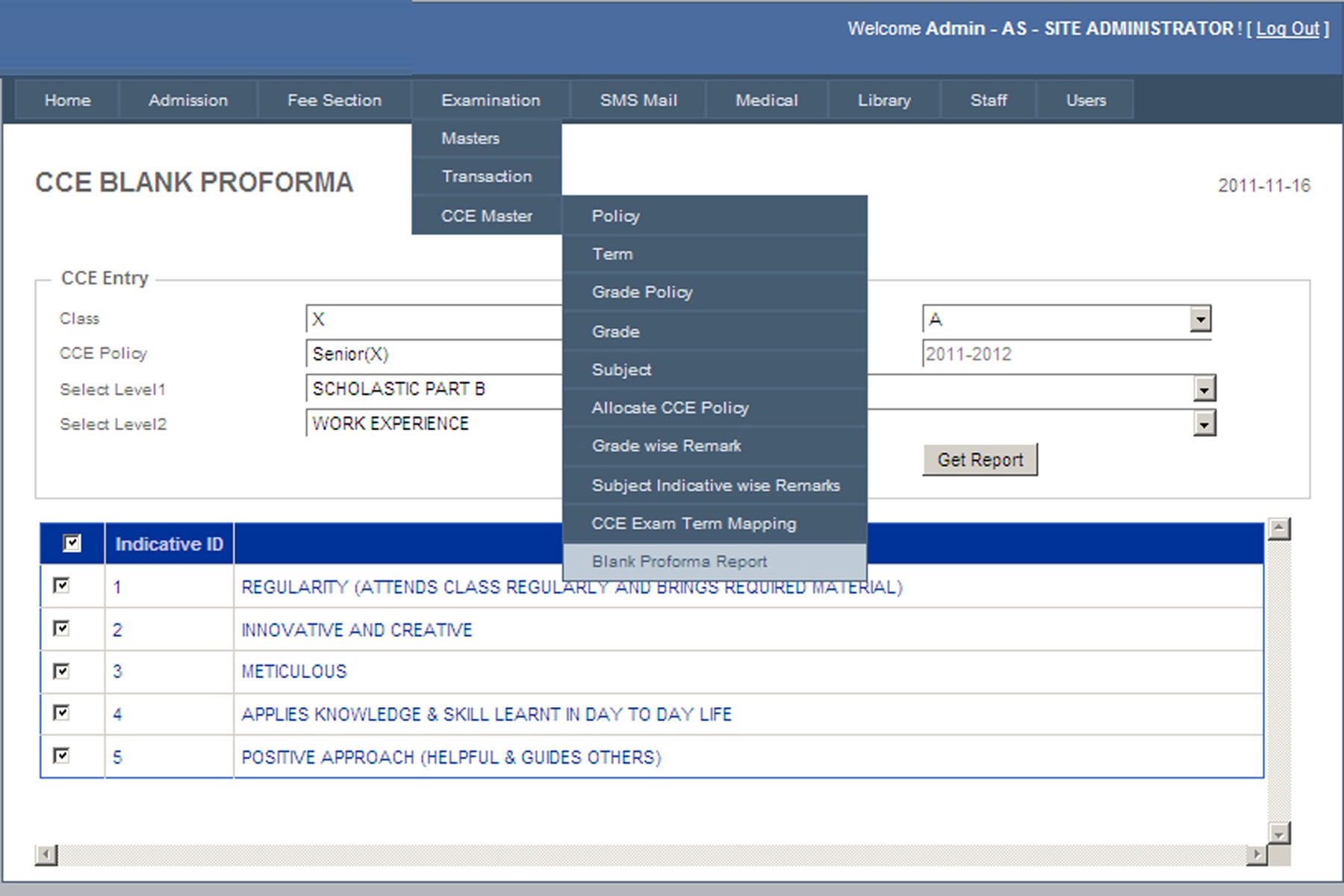Open the Fee Section menu
This screenshot has width=1344, height=896.
coord(334,100)
